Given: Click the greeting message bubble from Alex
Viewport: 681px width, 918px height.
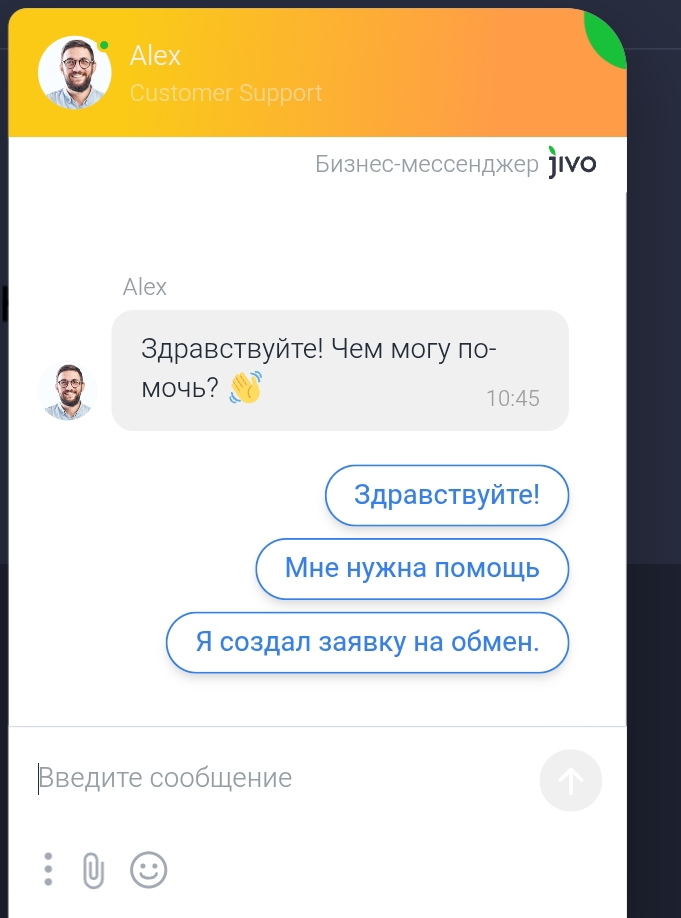Looking at the screenshot, I should point(340,370).
